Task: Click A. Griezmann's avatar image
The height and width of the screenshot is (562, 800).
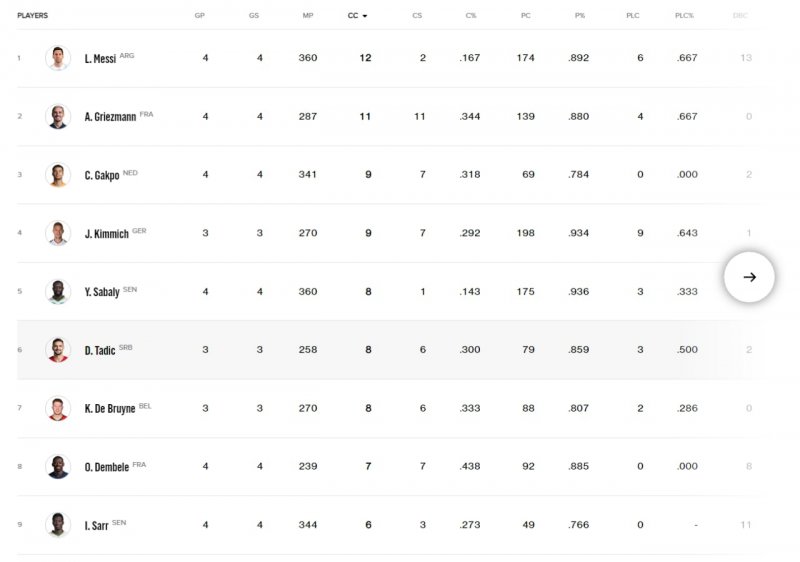Action: (58, 116)
